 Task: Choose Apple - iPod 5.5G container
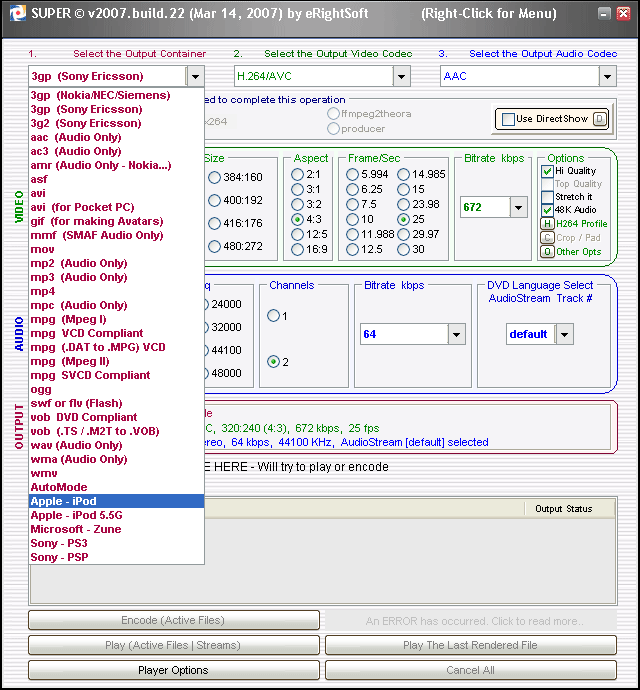point(117,515)
